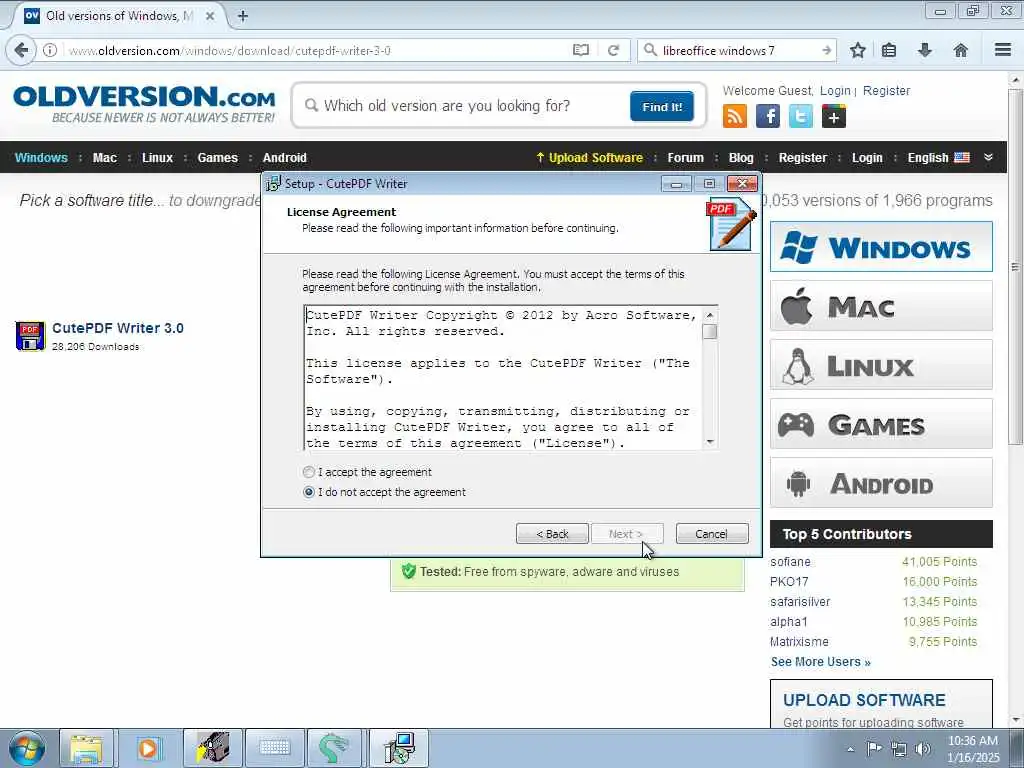Click the RSS feed icon
This screenshot has height=768, width=1024.
(735, 116)
